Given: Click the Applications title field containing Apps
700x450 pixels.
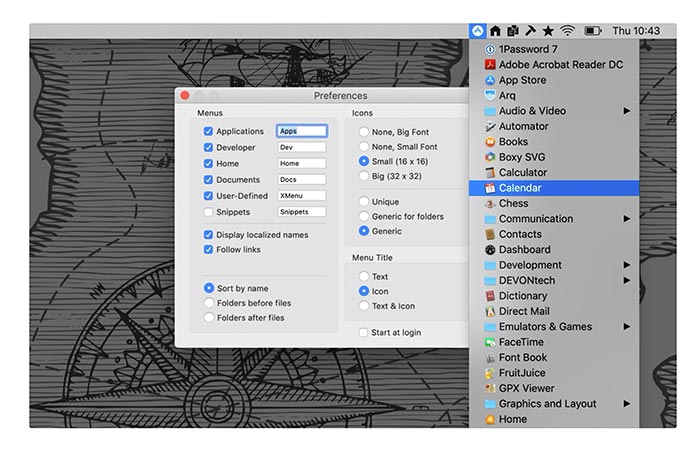Looking at the screenshot, I should (x=302, y=131).
